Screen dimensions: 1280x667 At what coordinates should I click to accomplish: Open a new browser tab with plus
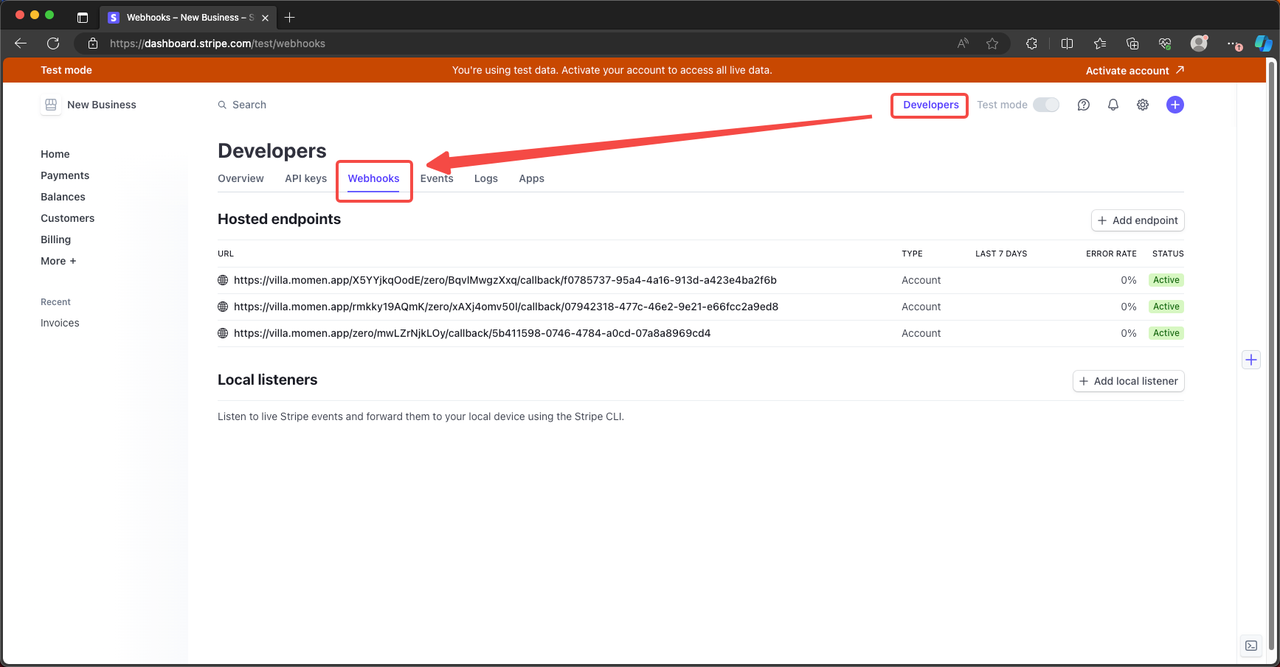(289, 18)
